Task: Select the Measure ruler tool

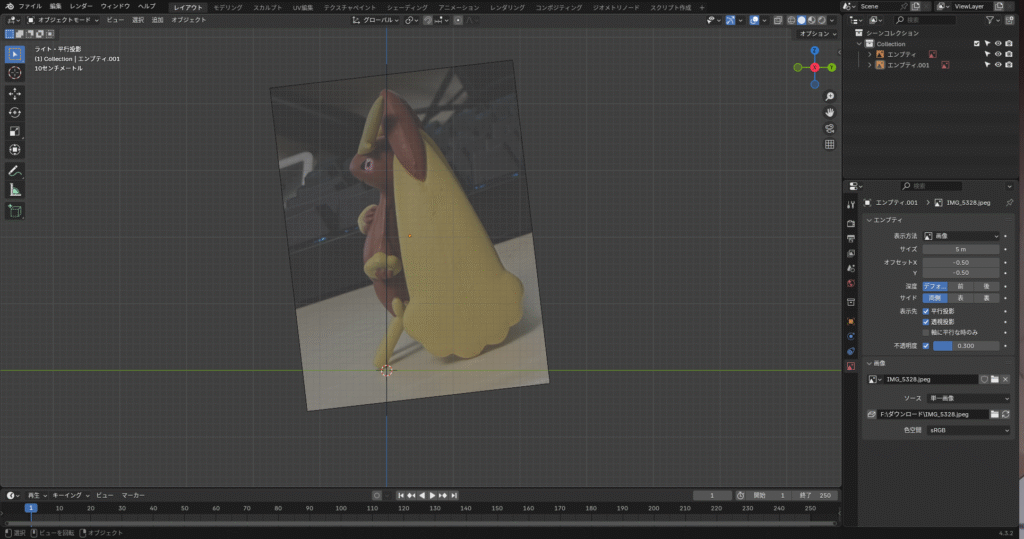Action: point(14,190)
